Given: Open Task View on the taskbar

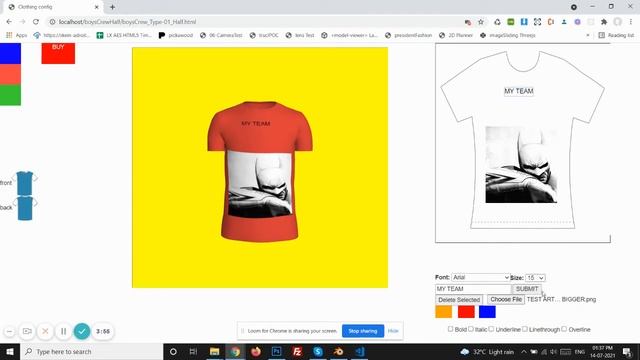Looking at the screenshot, I should click(193, 351).
